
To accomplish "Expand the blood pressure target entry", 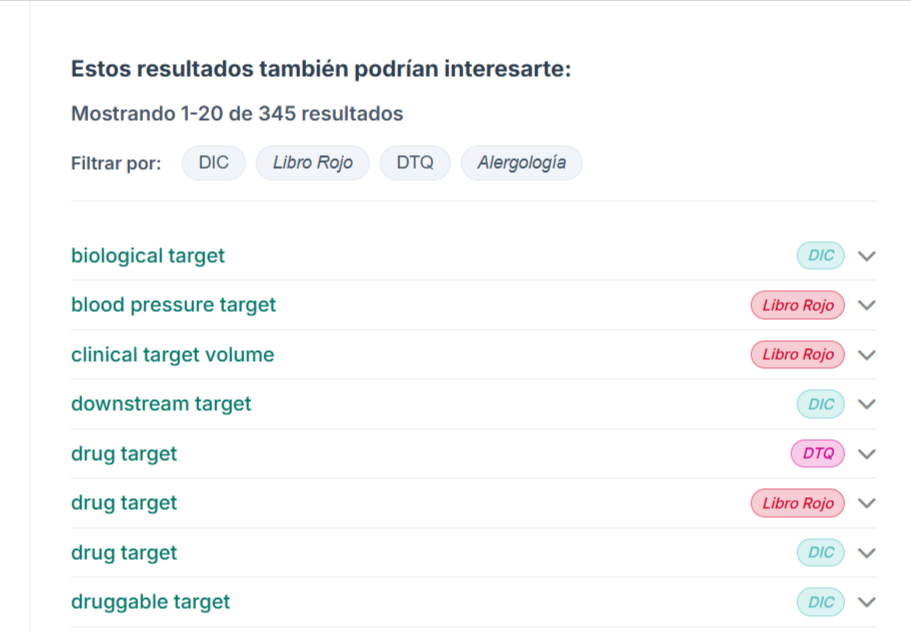I will coord(867,305).
